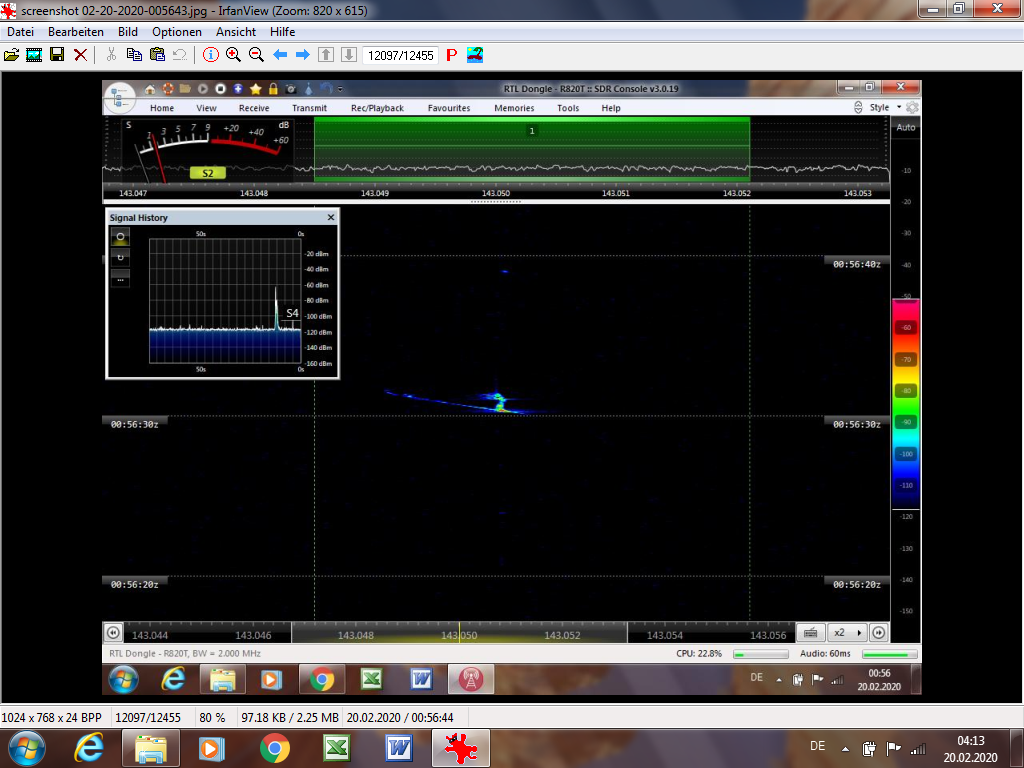Click the S2 signal strength label

pos(208,173)
